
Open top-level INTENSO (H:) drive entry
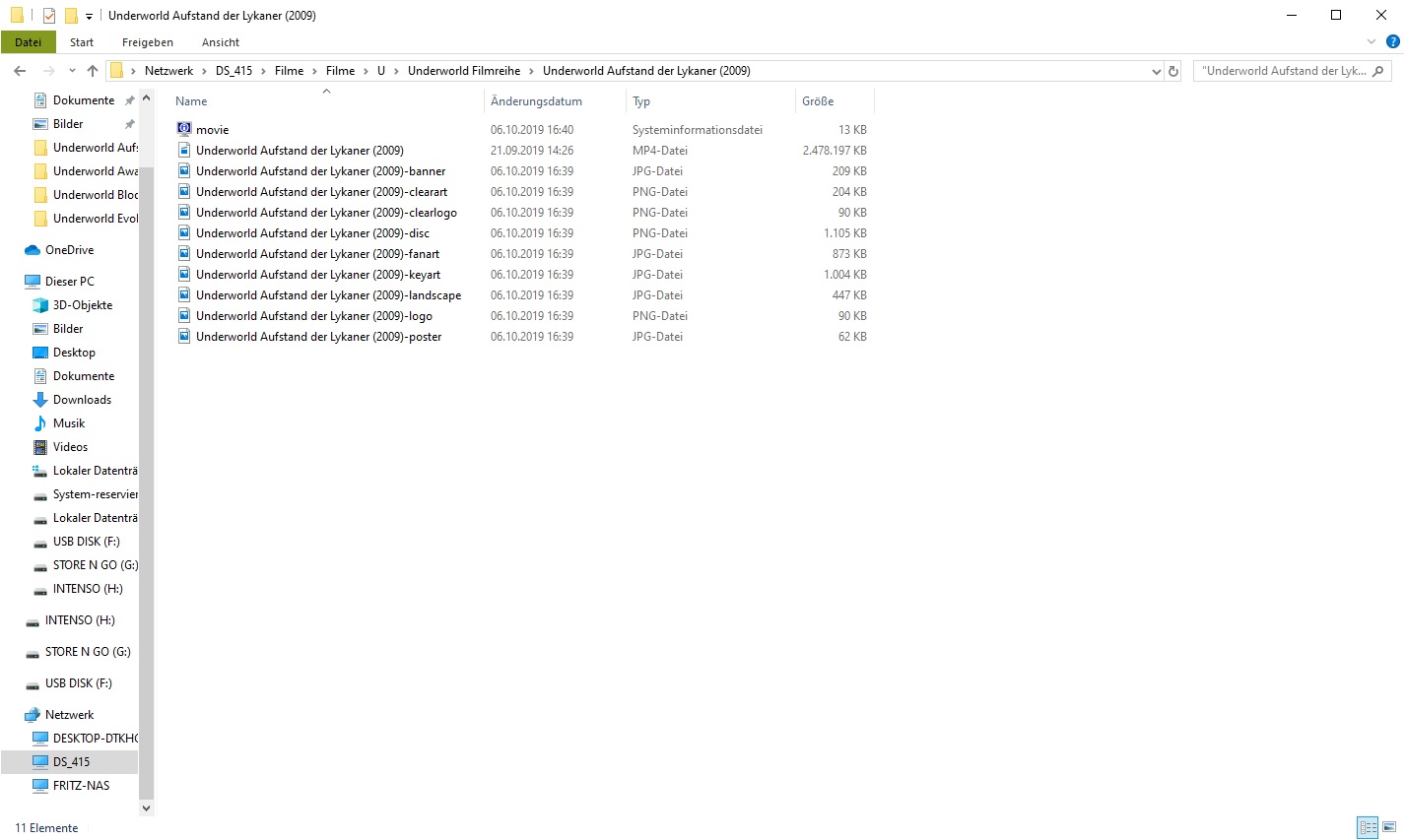click(80, 620)
